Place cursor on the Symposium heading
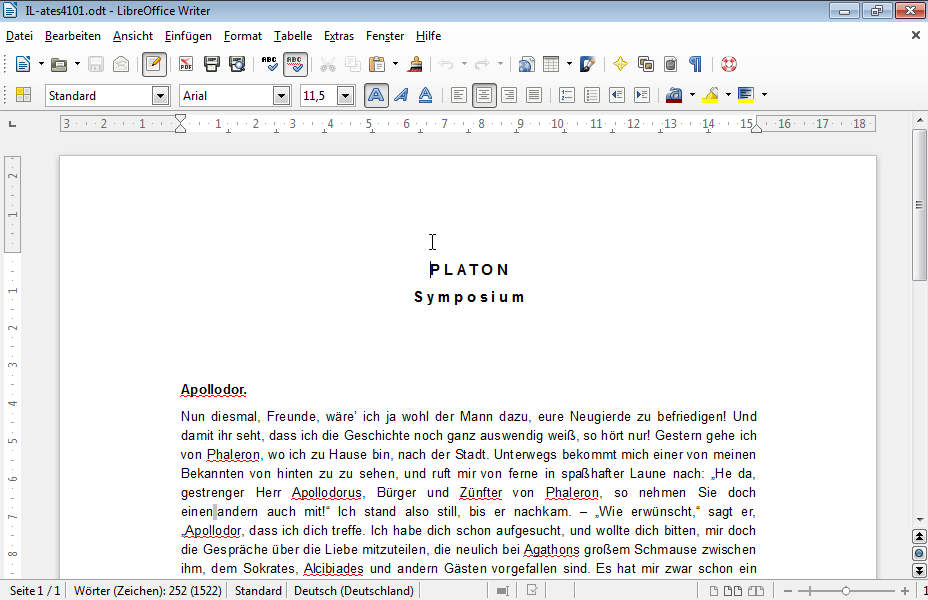928x600 pixels. 469,297
